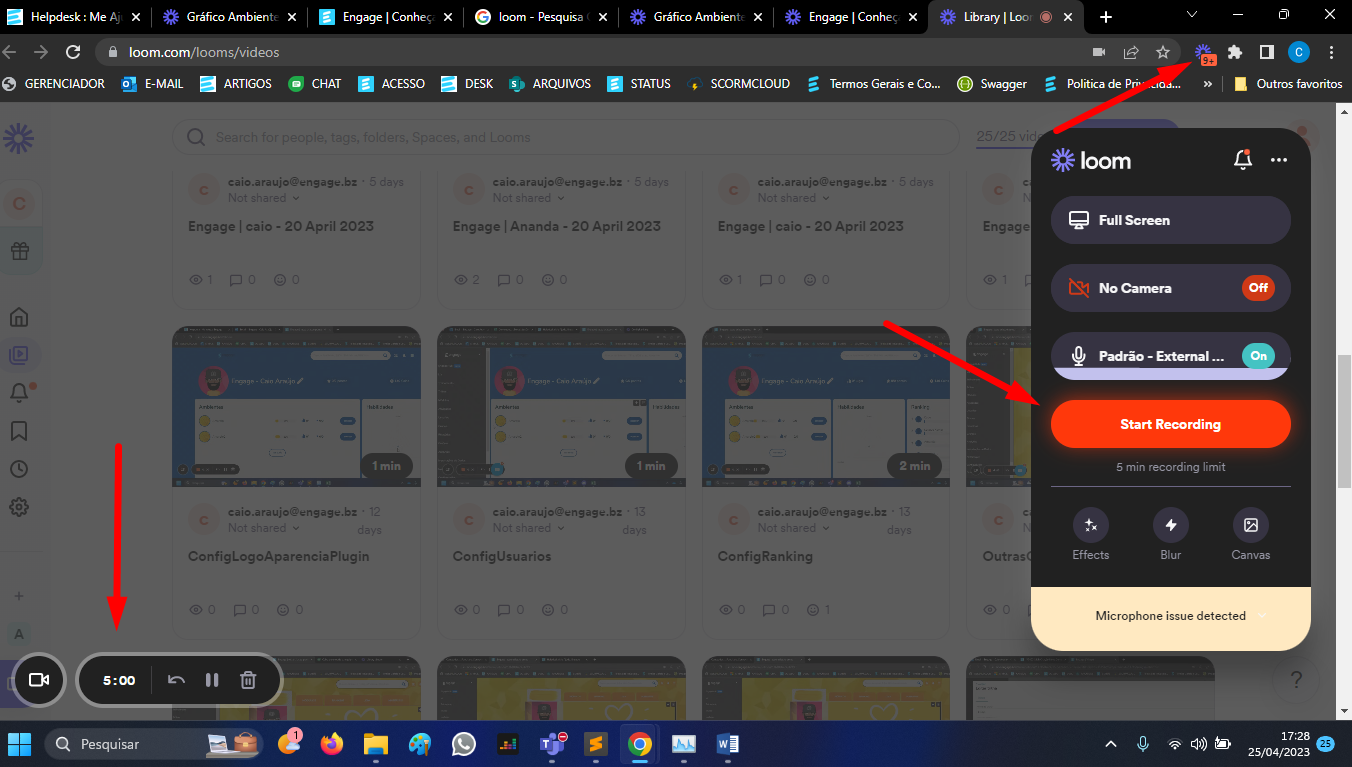
Task: Open the Full Screen recording mode selector
Action: (x=1170, y=220)
